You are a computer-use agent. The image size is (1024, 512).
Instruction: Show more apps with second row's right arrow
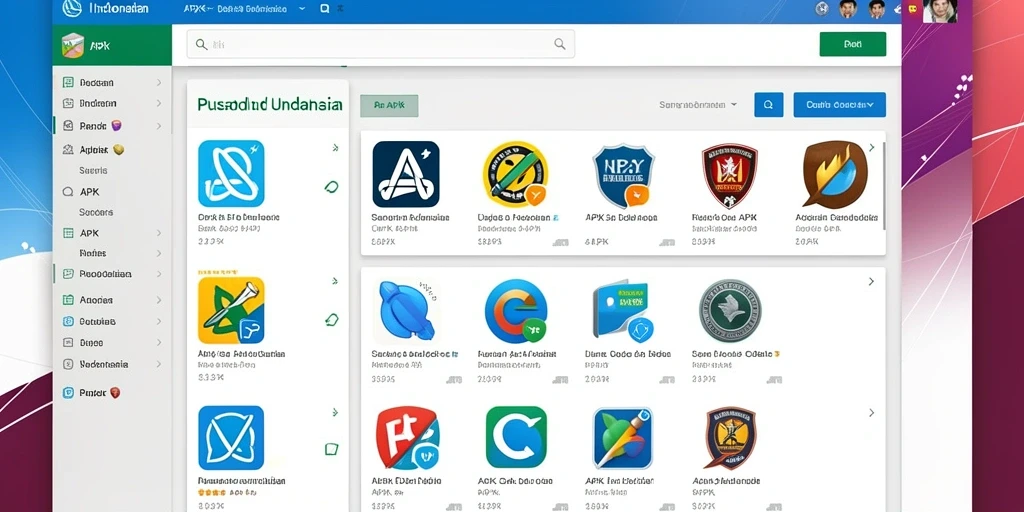tap(871, 281)
